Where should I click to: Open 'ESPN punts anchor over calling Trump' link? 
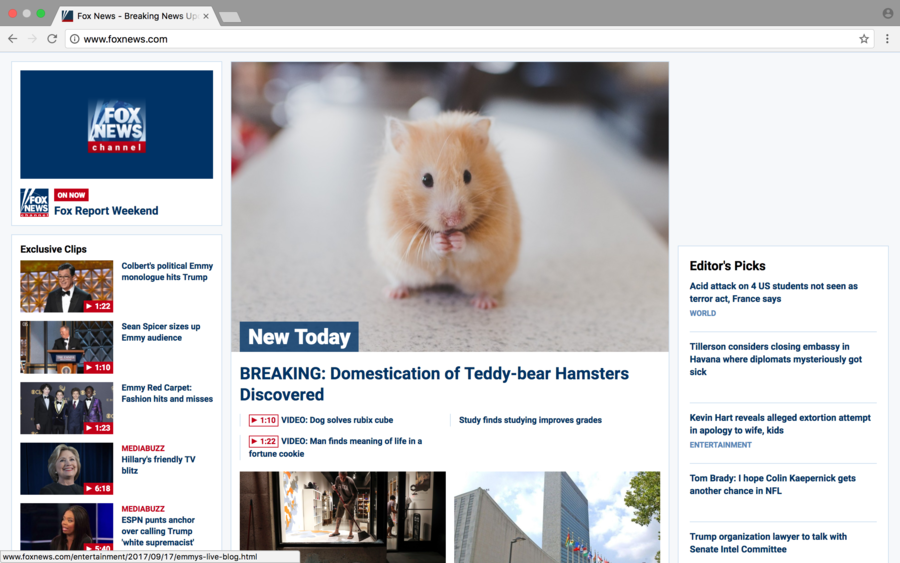[x=158, y=531]
